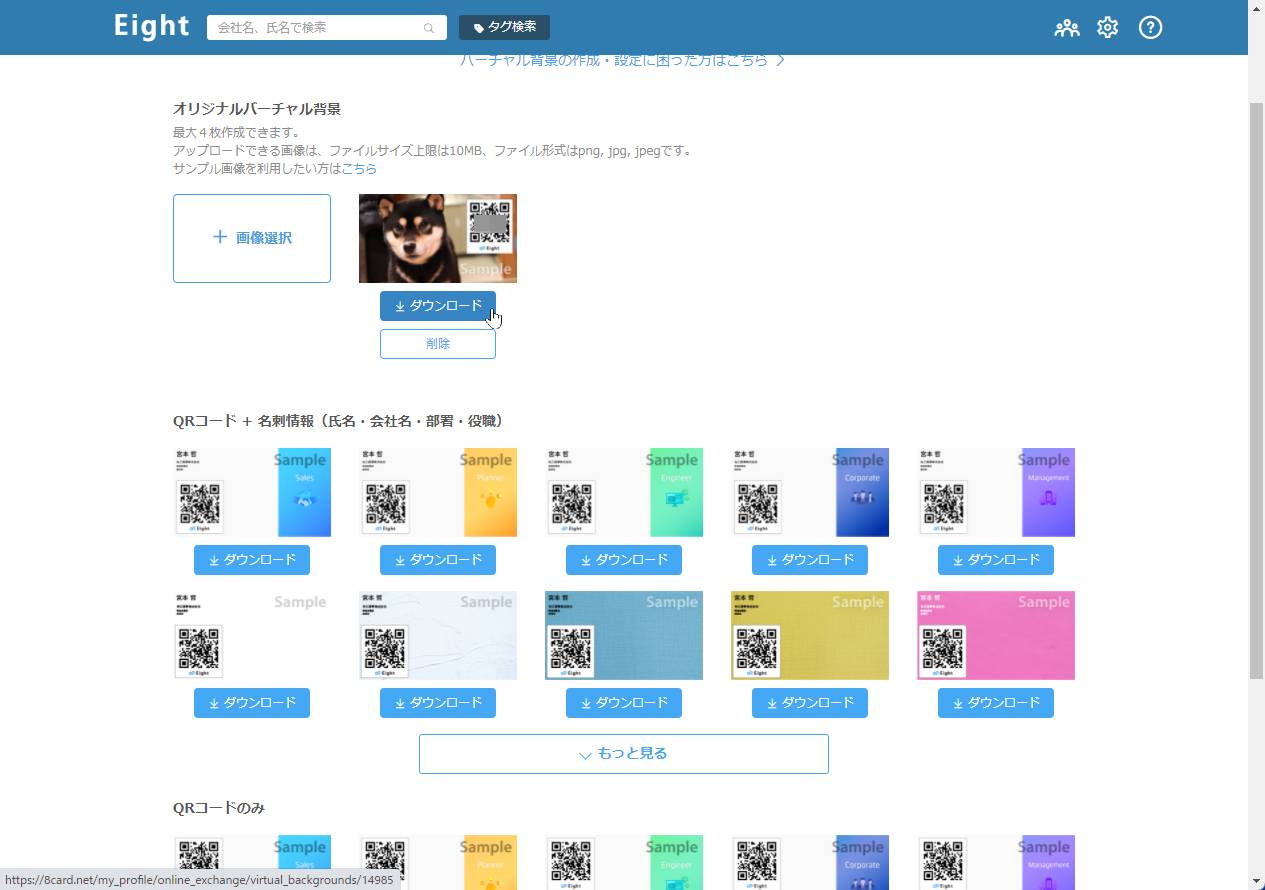Select the QR-only Planner thumbnail
This screenshot has width=1265, height=890.
click(x=438, y=862)
